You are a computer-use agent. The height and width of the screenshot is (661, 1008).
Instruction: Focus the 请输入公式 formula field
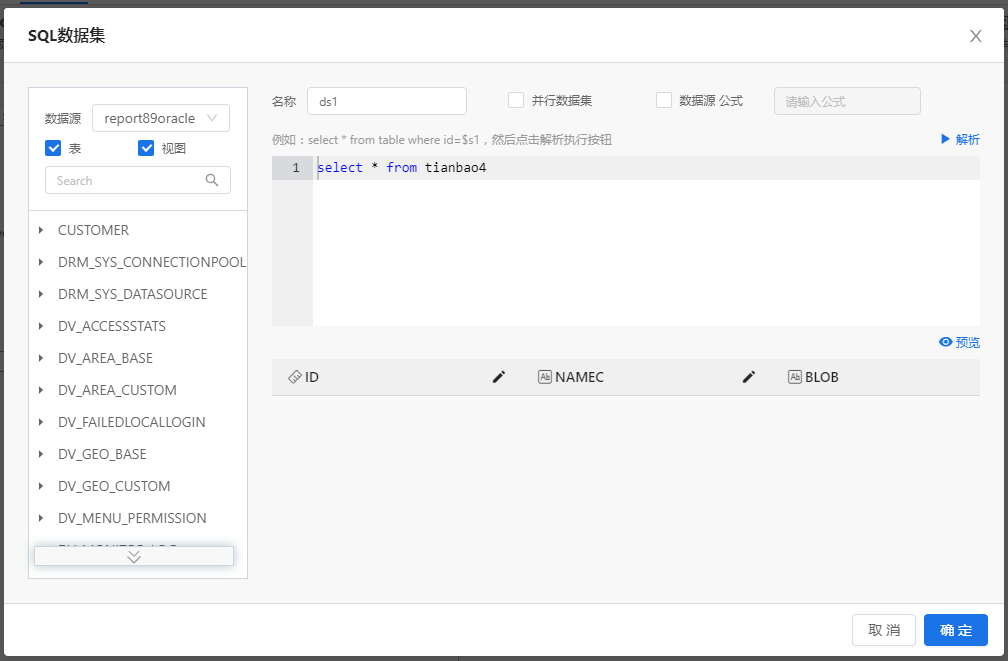847,101
